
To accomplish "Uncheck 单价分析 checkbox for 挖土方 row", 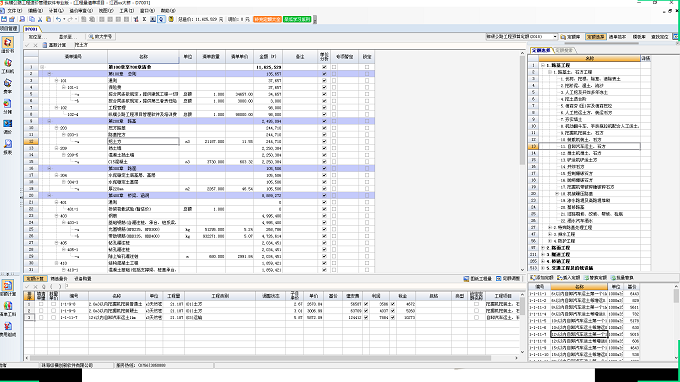I will coord(324,141).
